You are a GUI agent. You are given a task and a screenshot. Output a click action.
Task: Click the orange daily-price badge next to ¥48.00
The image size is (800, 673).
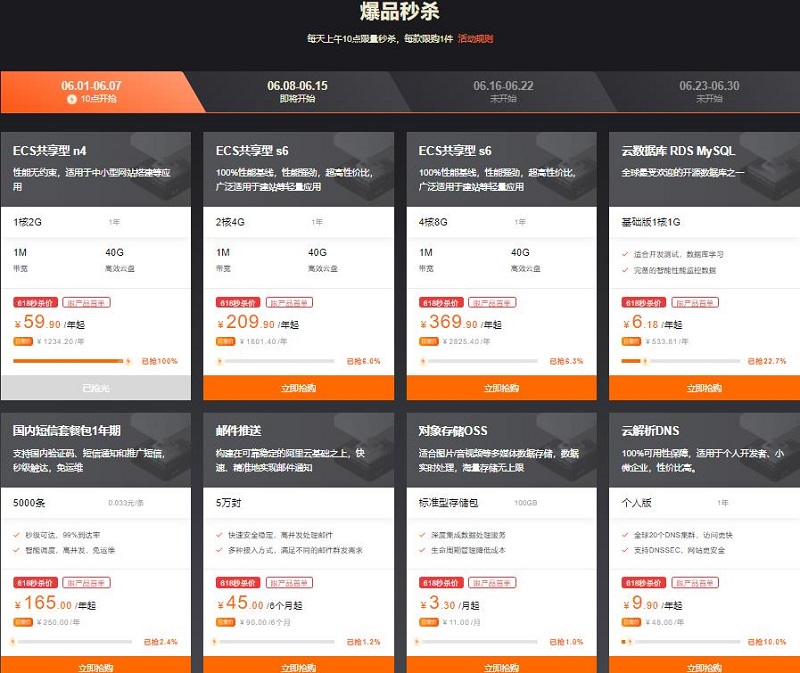tap(631, 622)
